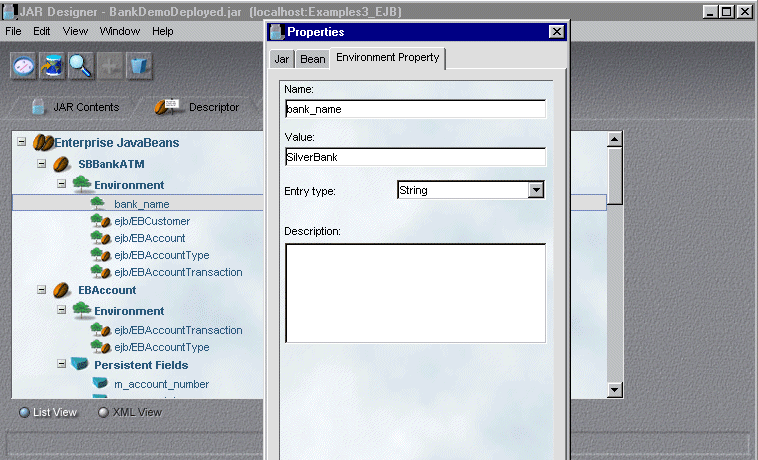The width and height of the screenshot is (758, 460).
Task: Click the trash can delete icon
Action: 139,66
